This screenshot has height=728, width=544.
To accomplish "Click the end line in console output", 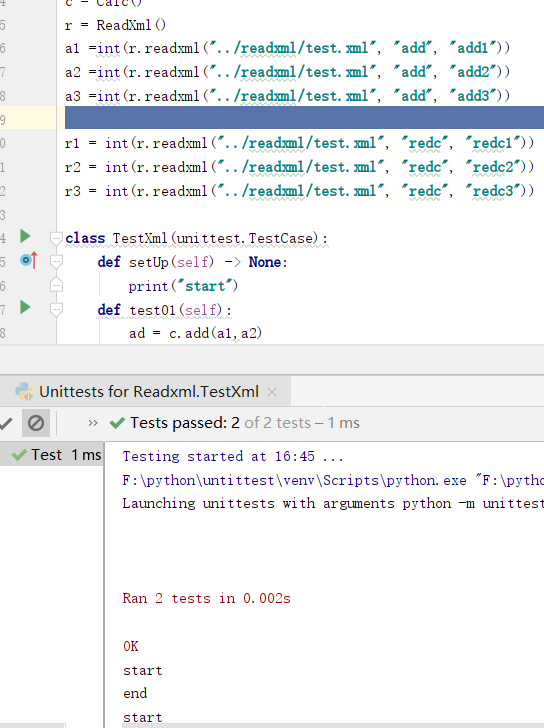I will [135, 693].
